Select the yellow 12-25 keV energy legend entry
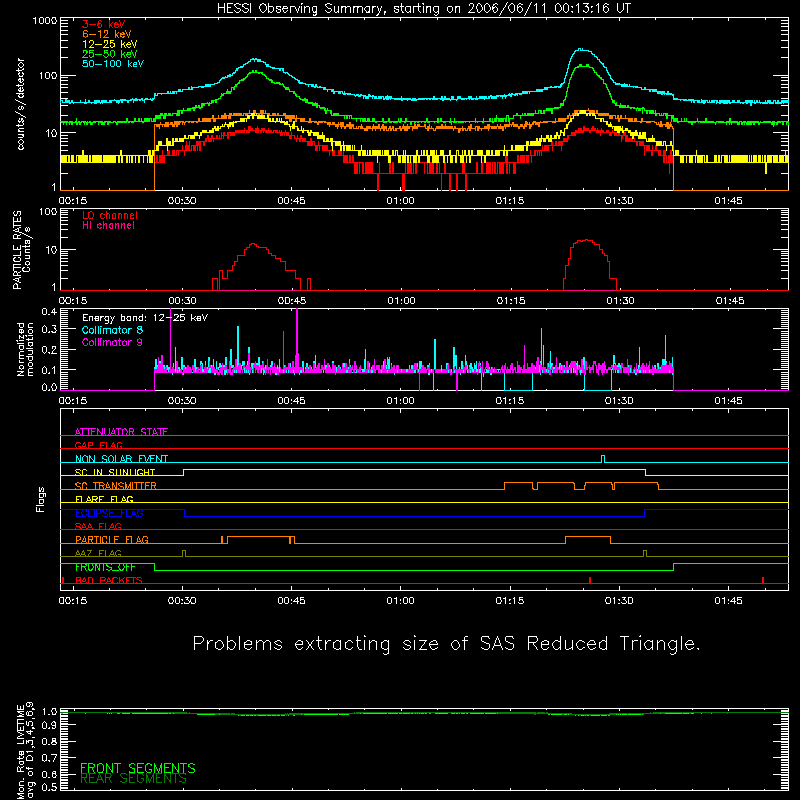 (110, 44)
